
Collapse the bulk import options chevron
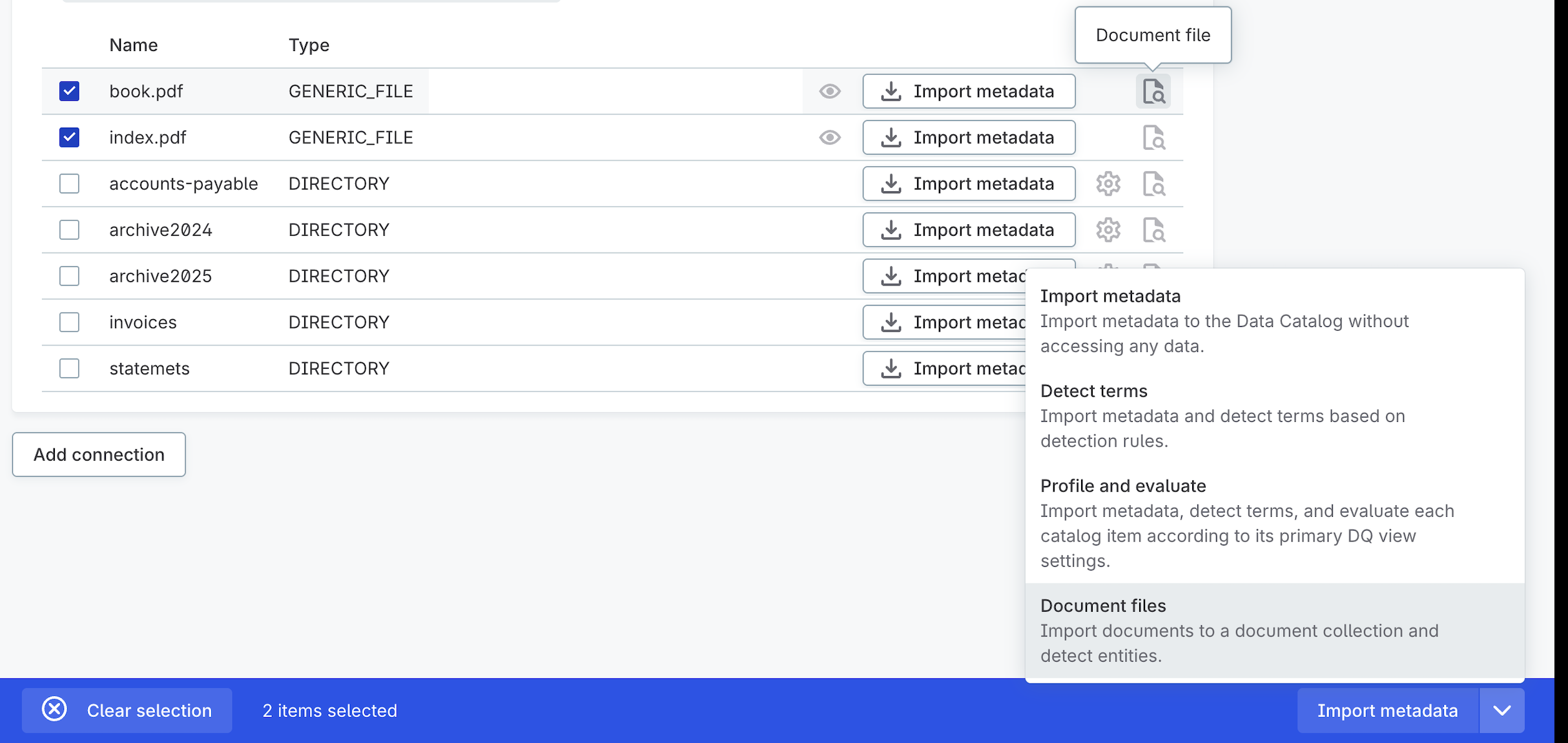click(x=1501, y=711)
